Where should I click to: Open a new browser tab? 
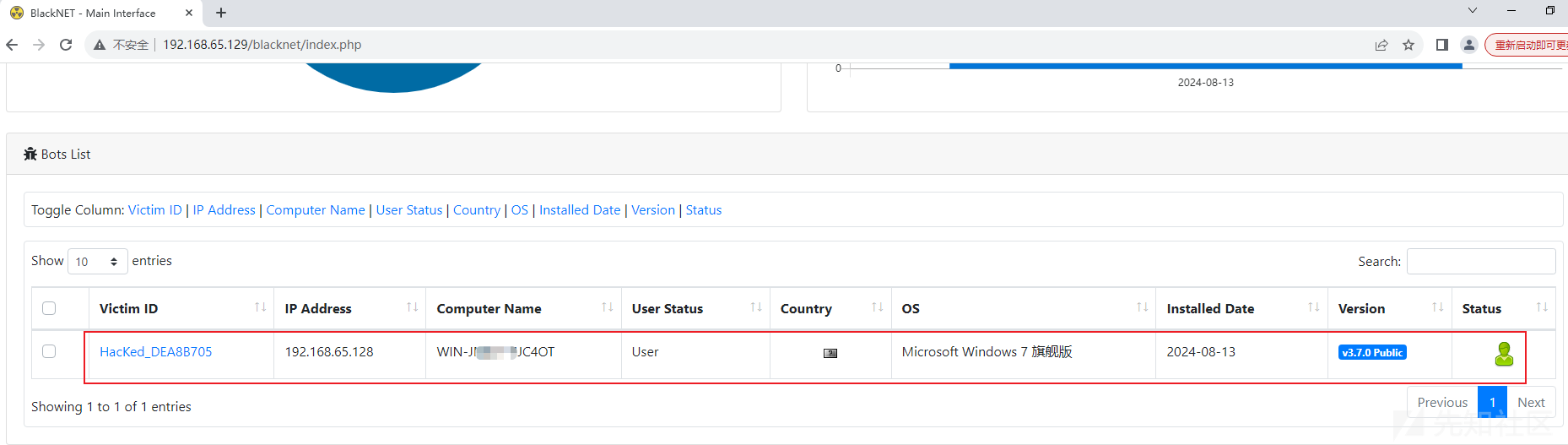[x=221, y=13]
